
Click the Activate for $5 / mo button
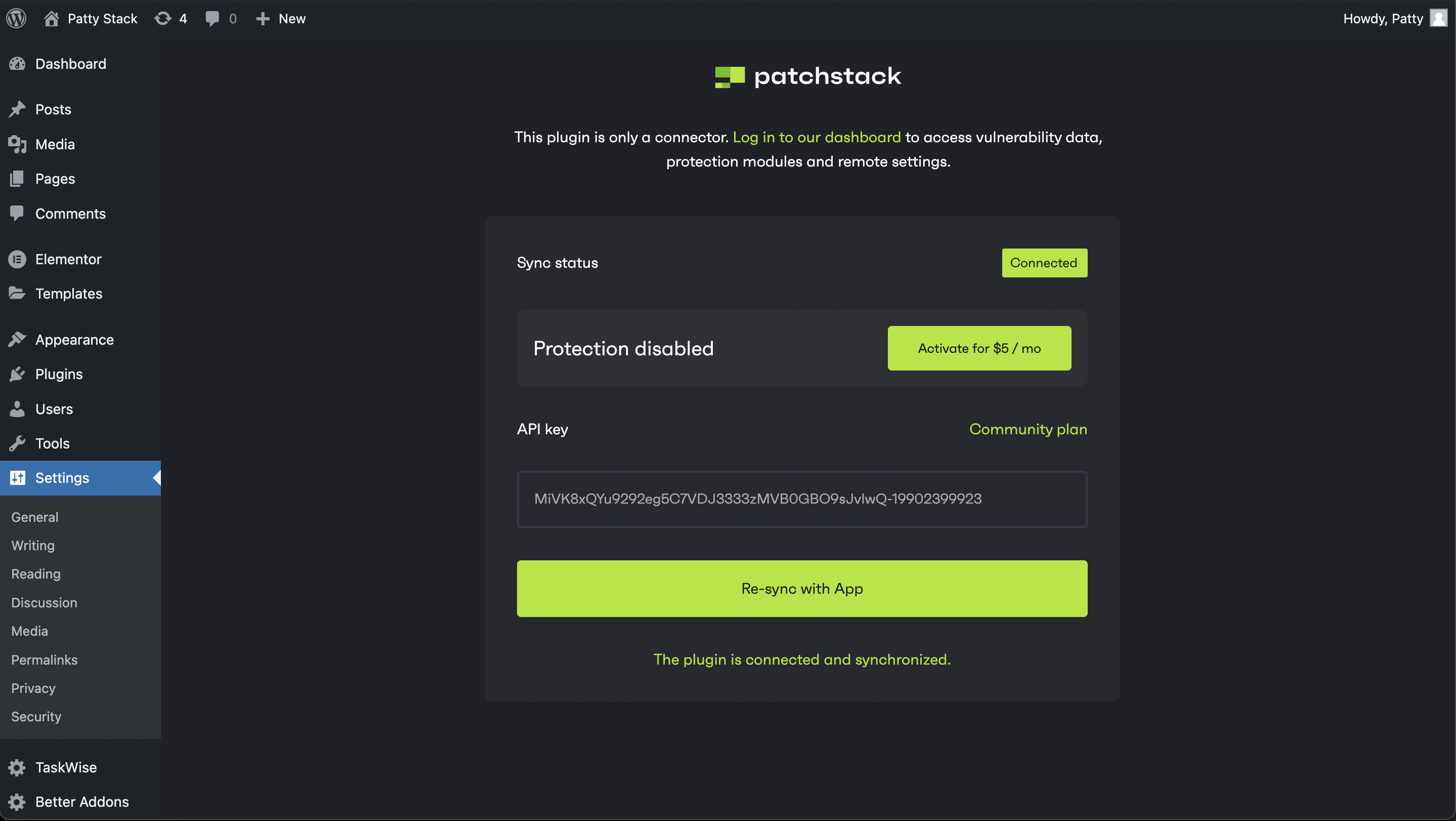979,348
